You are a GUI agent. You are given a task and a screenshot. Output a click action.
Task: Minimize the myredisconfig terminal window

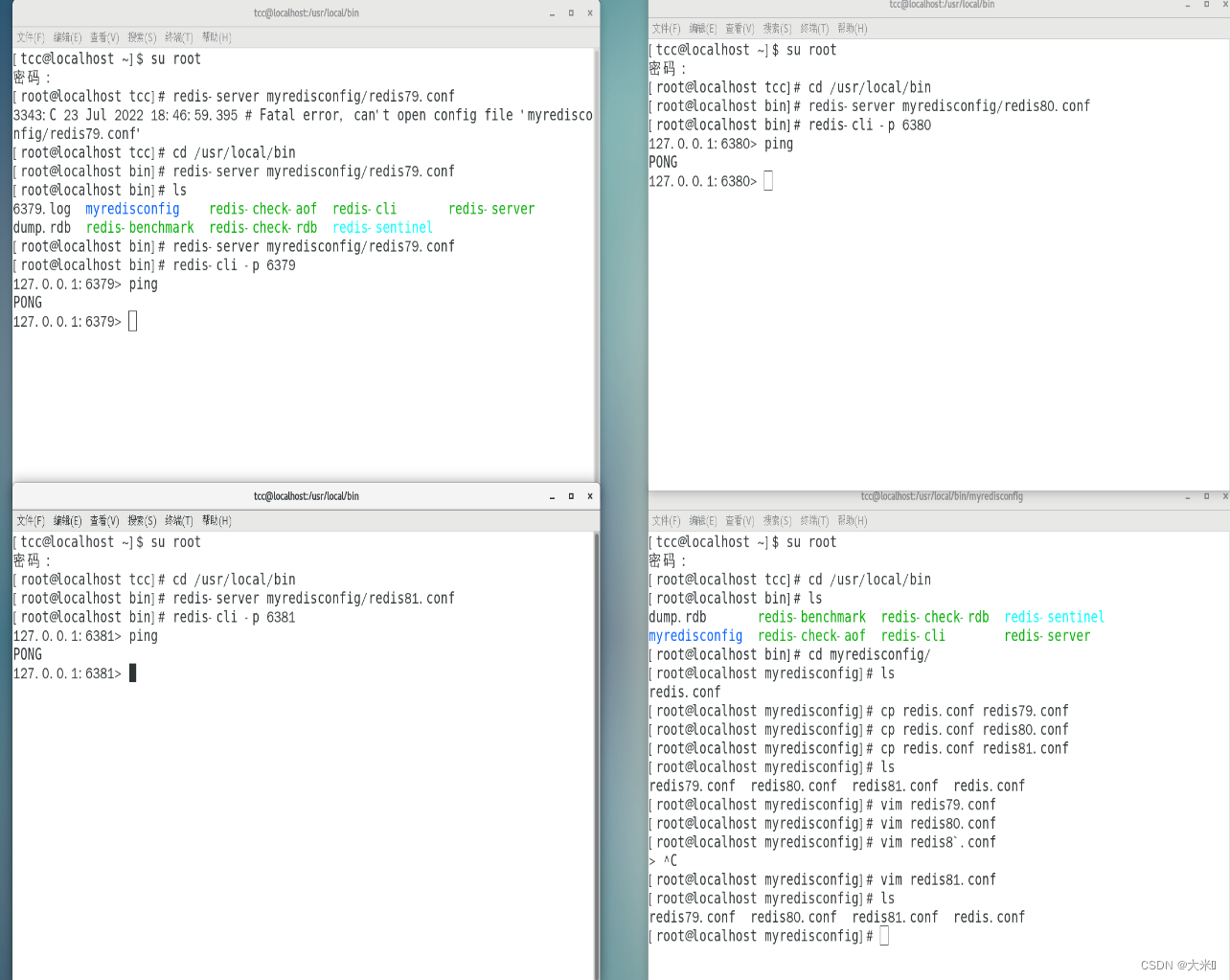coord(1188,496)
